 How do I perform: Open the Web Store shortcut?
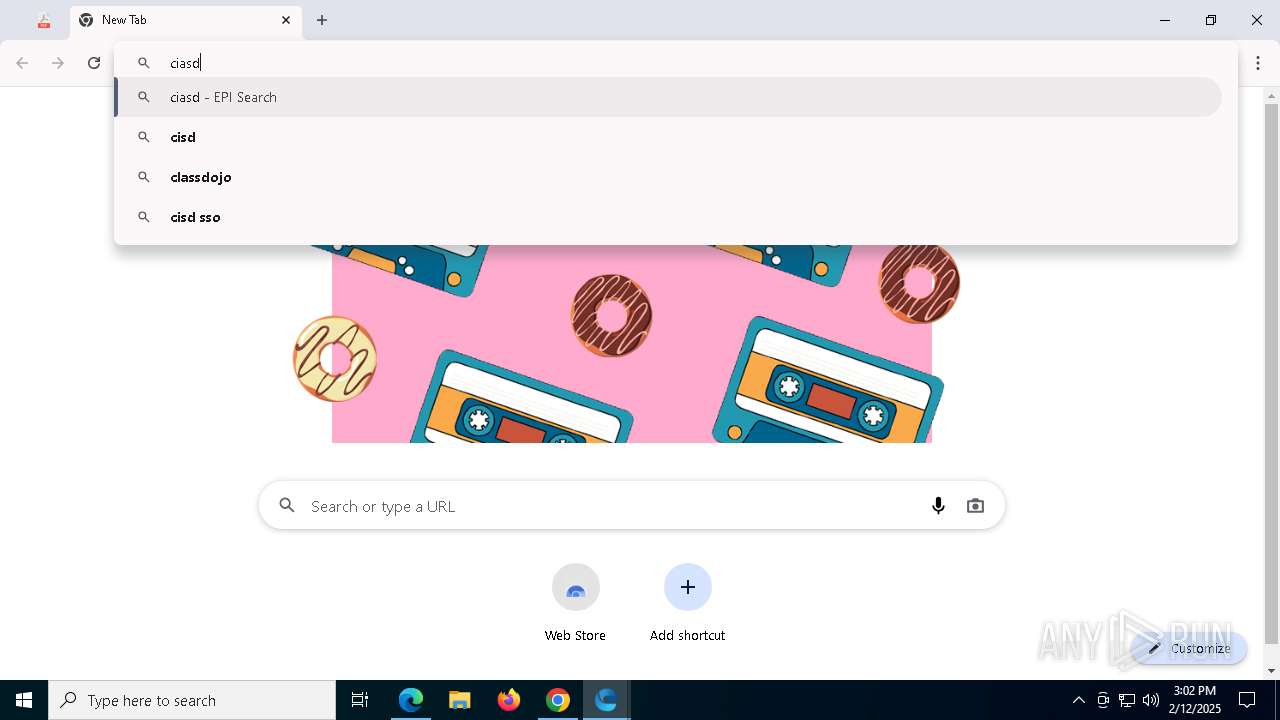tap(575, 602)
